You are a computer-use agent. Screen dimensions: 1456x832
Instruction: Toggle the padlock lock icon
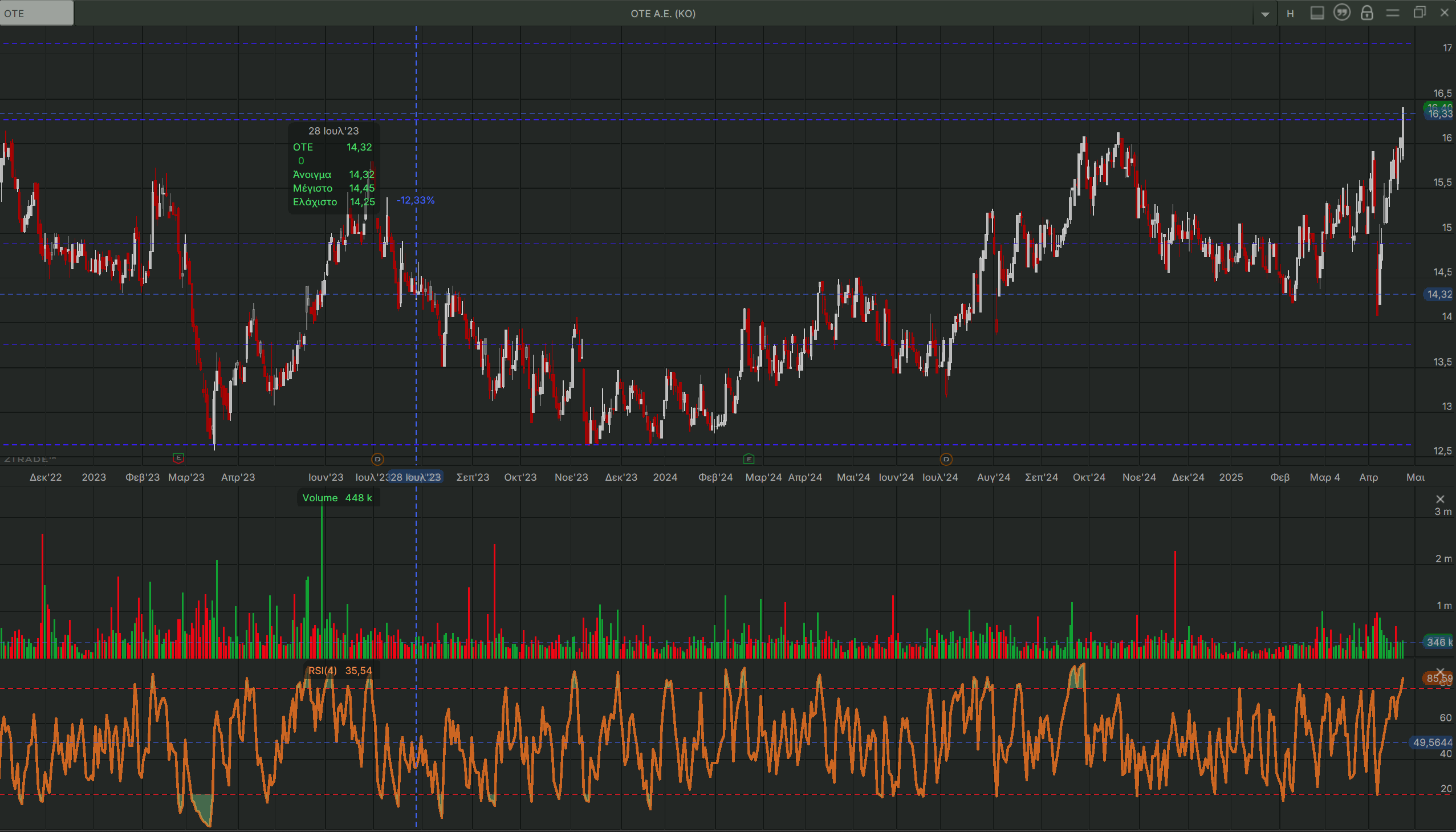[1367, 13]
